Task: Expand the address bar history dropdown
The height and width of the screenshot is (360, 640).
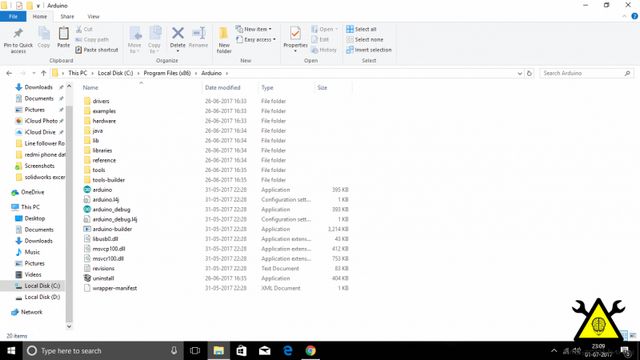Action: (x=520, y=73)
